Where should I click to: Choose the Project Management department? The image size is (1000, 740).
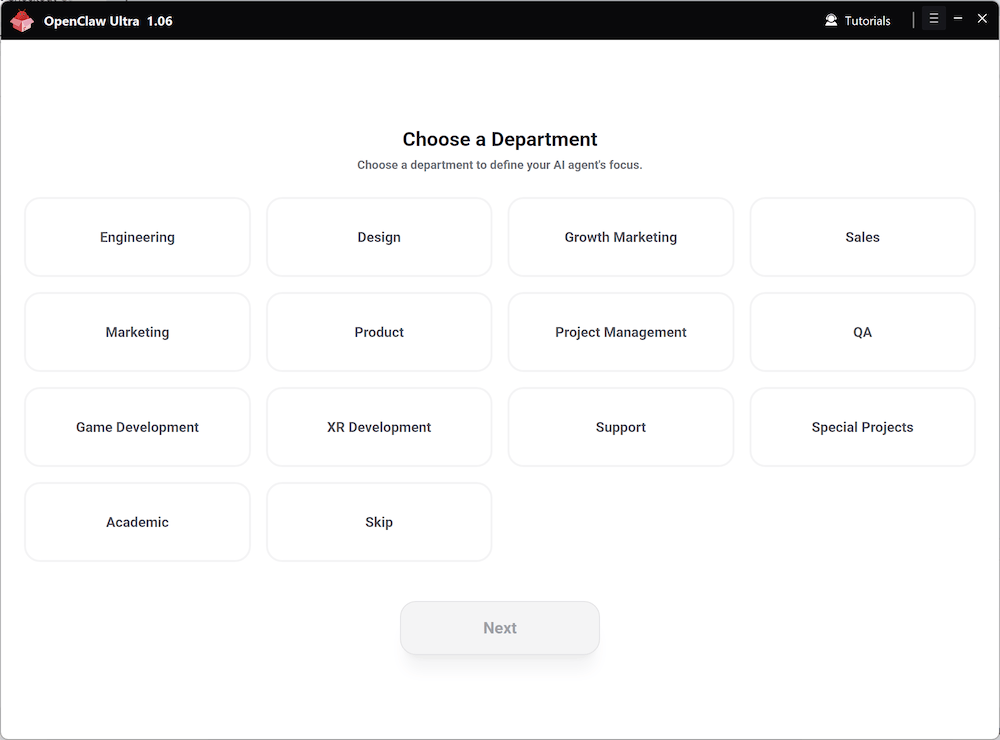click(x=621, y=332)
